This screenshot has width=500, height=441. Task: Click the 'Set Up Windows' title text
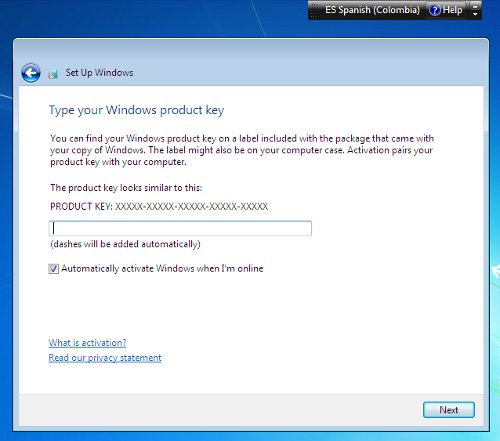[x=99, y=73]
